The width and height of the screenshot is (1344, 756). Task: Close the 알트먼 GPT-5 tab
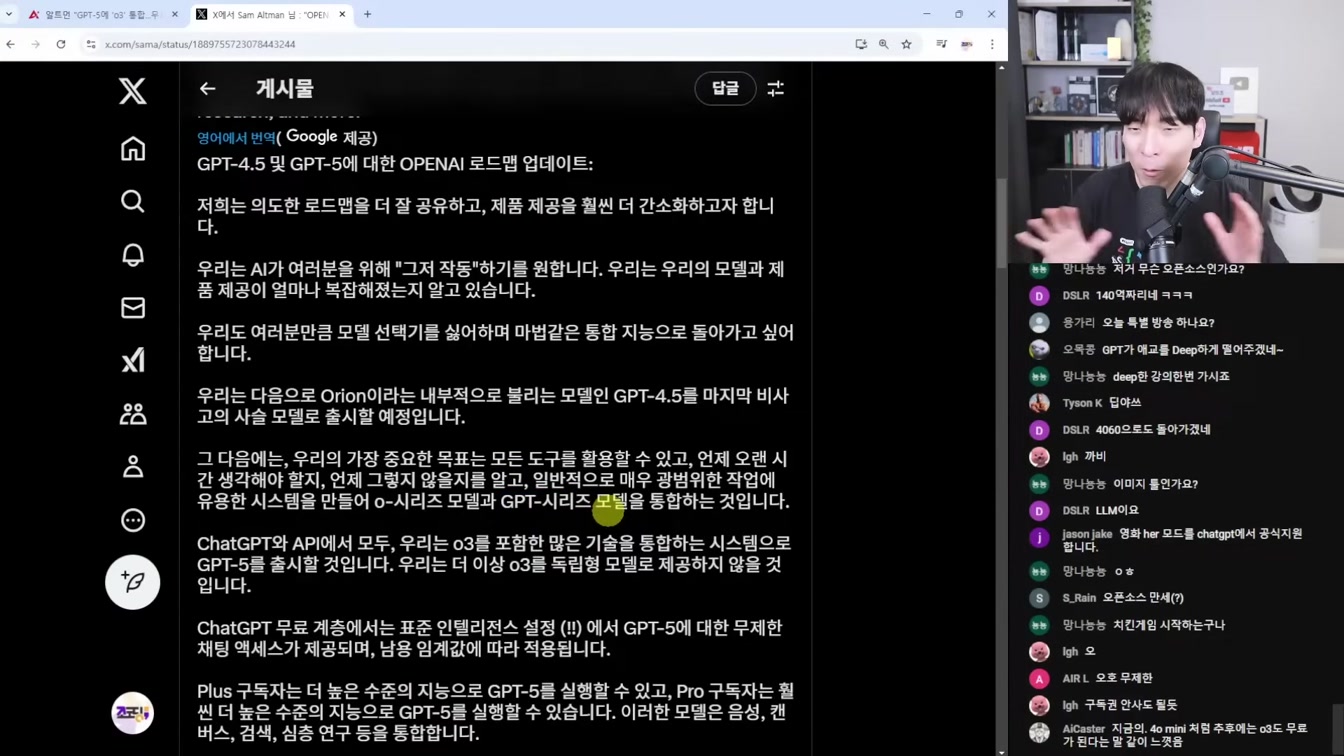pos(175,15)
